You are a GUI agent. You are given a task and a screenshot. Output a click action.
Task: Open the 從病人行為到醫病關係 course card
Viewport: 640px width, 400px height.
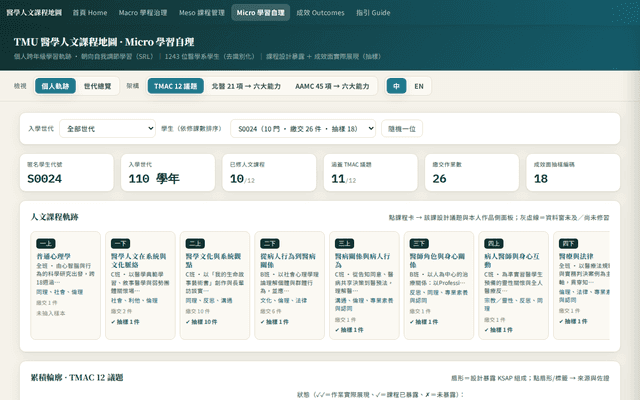pos(289,285)
